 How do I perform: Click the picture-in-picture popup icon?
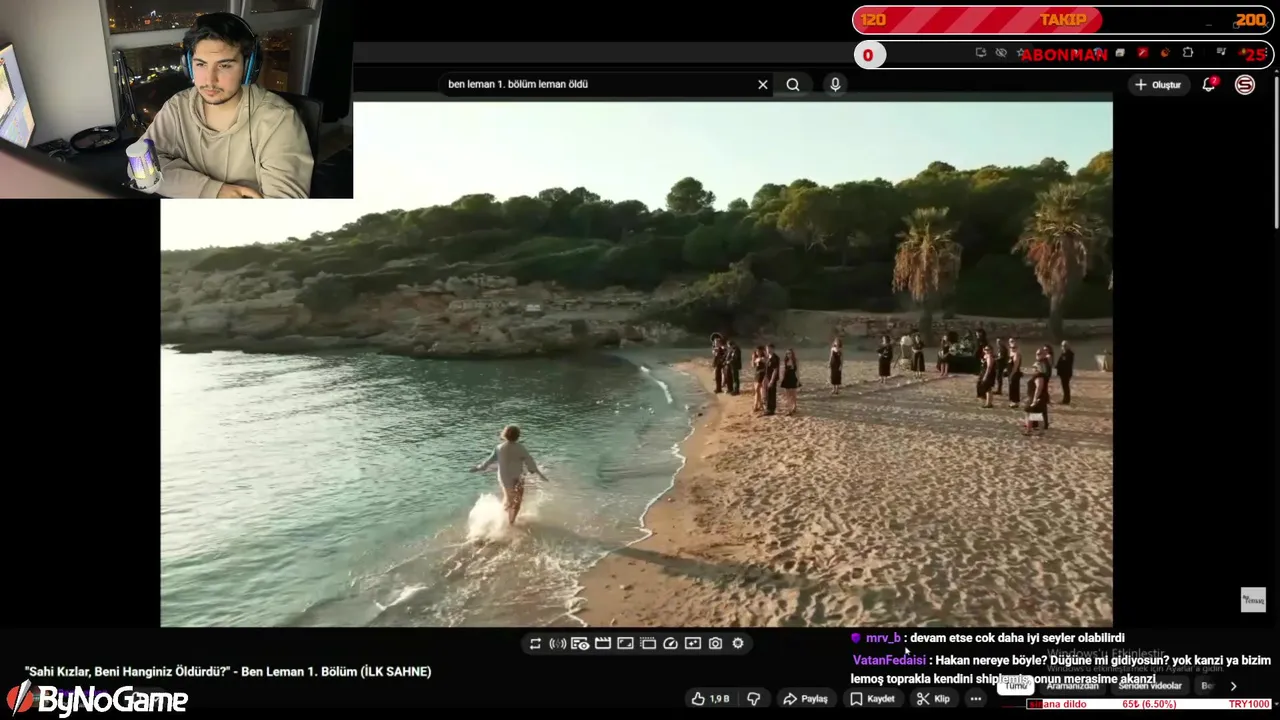coord(693,644)
